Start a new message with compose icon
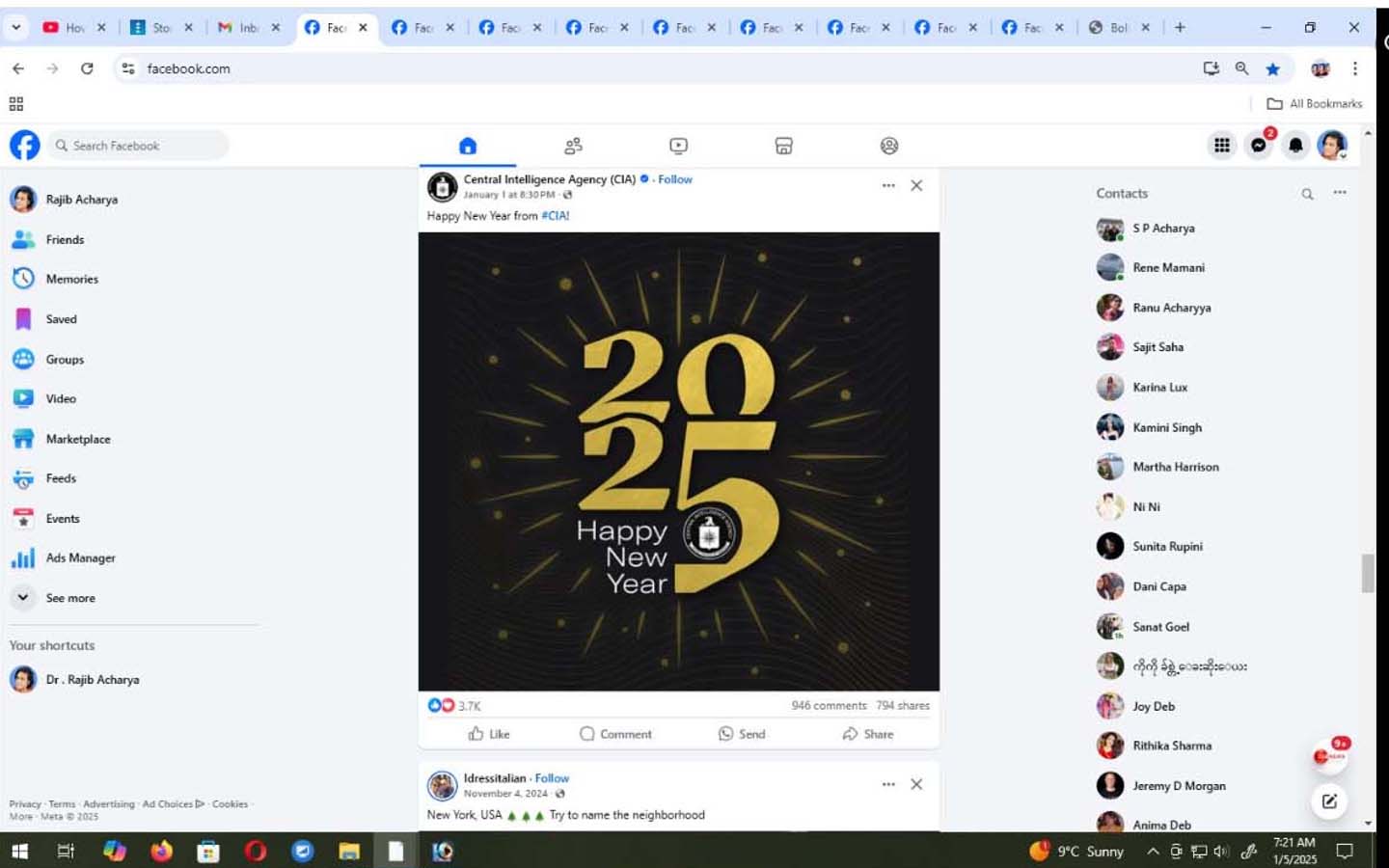 pyautogui.click(x=1329, y=800)
